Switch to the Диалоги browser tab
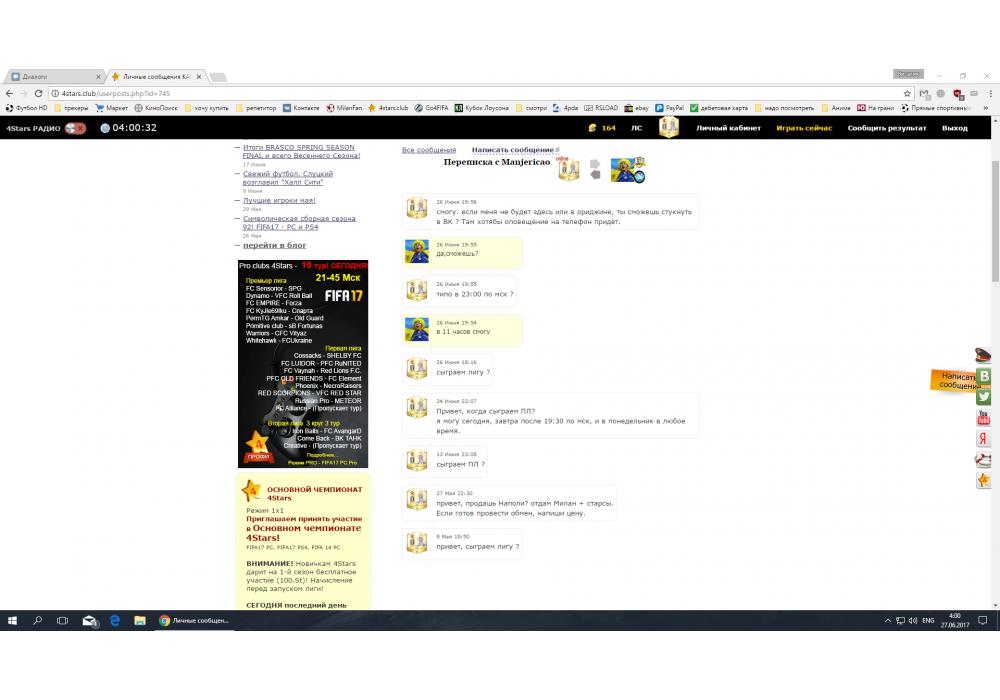Image resolution: width=1000 pixels, height=700 pixels. (x=55, y=77)
